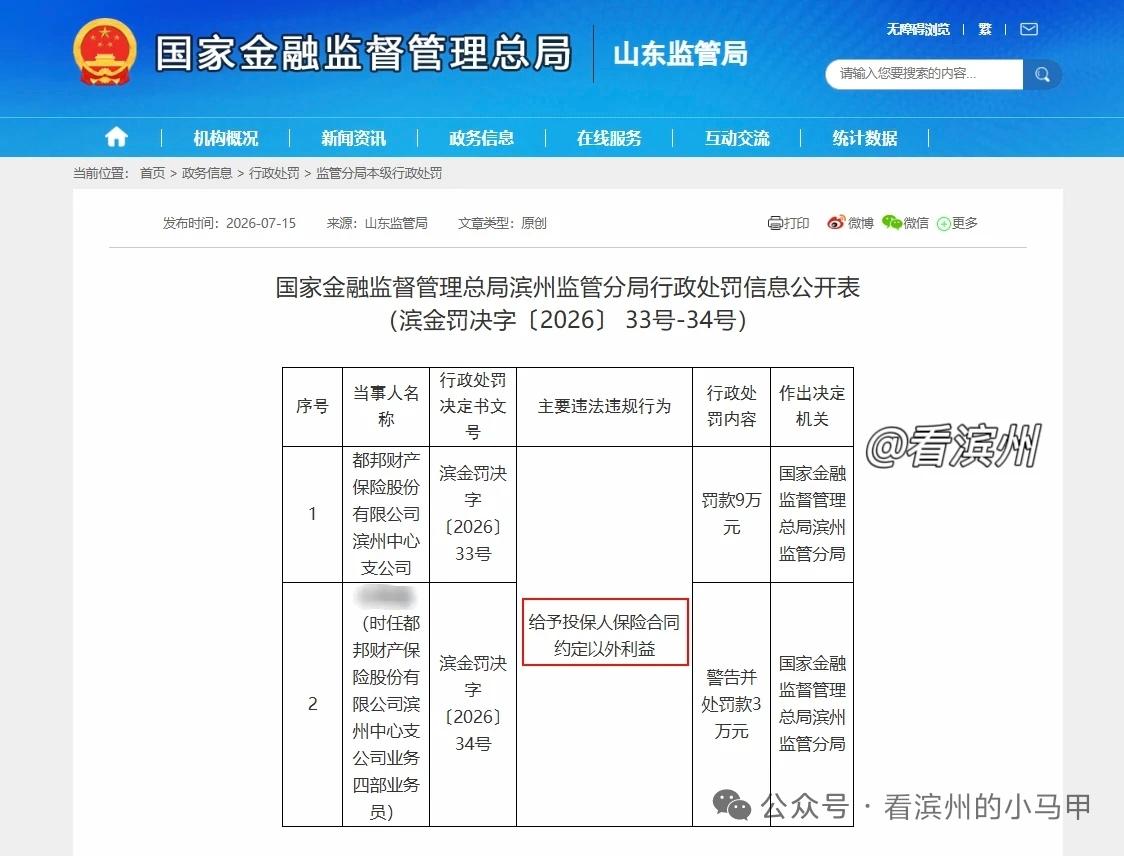
Task: Select the article title 国家金融监督管理总局滨州监管分局行政处罚信息公开表
Action: (x=568, y=287)
